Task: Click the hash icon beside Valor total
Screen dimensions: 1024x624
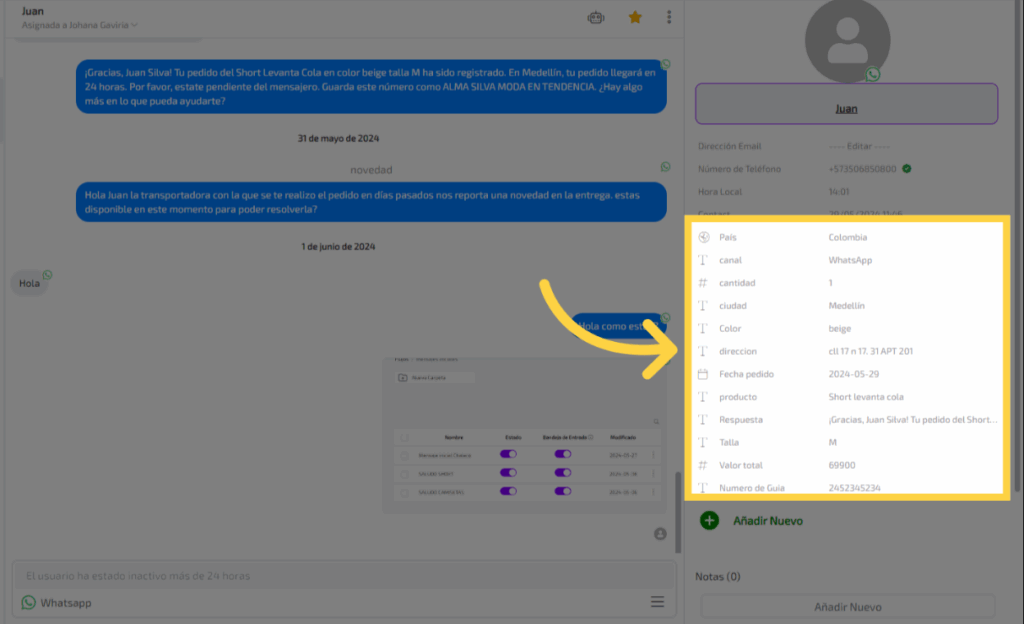Action: pyautogui.click(x=703, y=465)
